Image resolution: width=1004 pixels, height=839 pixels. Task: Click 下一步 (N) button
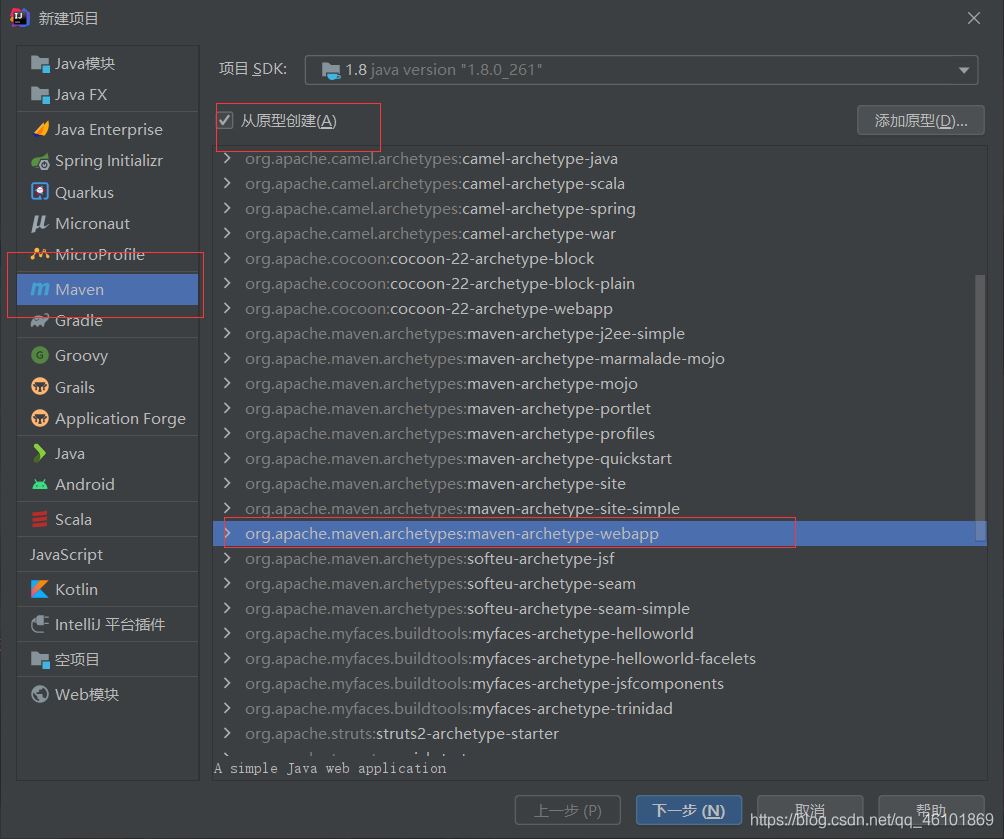(x=688, y=810)
